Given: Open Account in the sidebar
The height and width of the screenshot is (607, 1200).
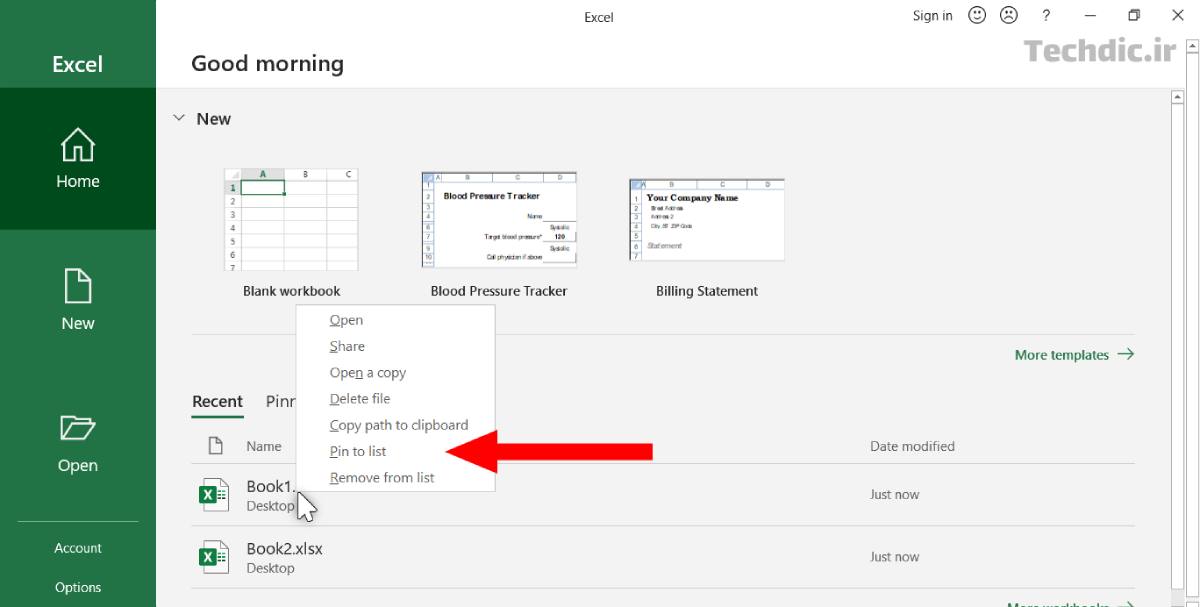Looking at the screenshot, I should pyautogui.click(x=78, y=548).
